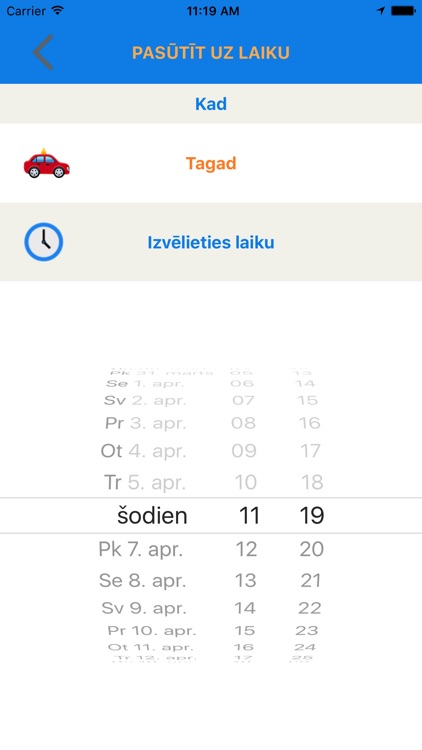Viewport: 422px width, 750px height.
Task: Tap the blue clock icon
Action: click(x=44, y=242)
